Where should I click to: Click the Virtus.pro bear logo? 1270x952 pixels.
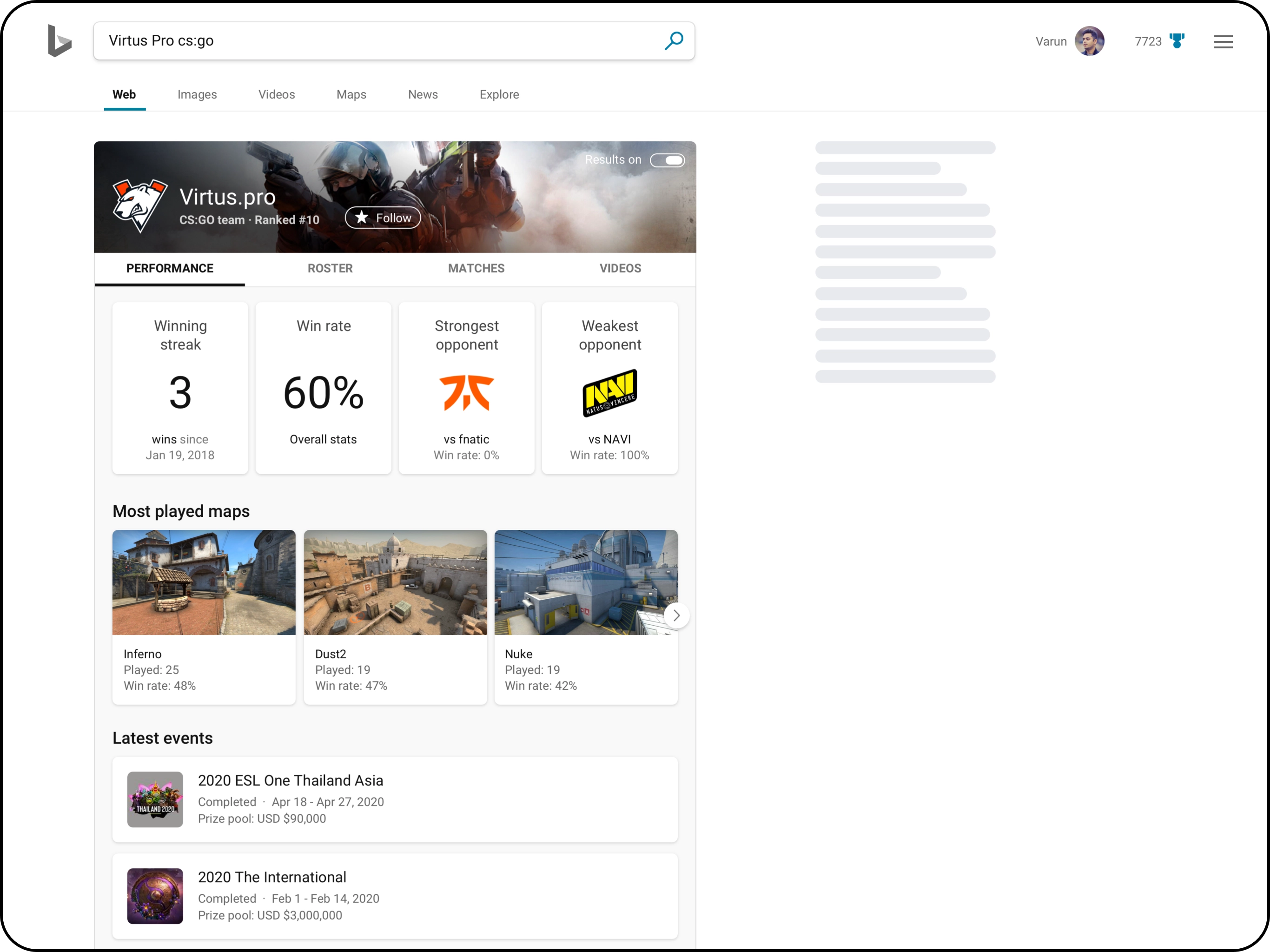139,205
